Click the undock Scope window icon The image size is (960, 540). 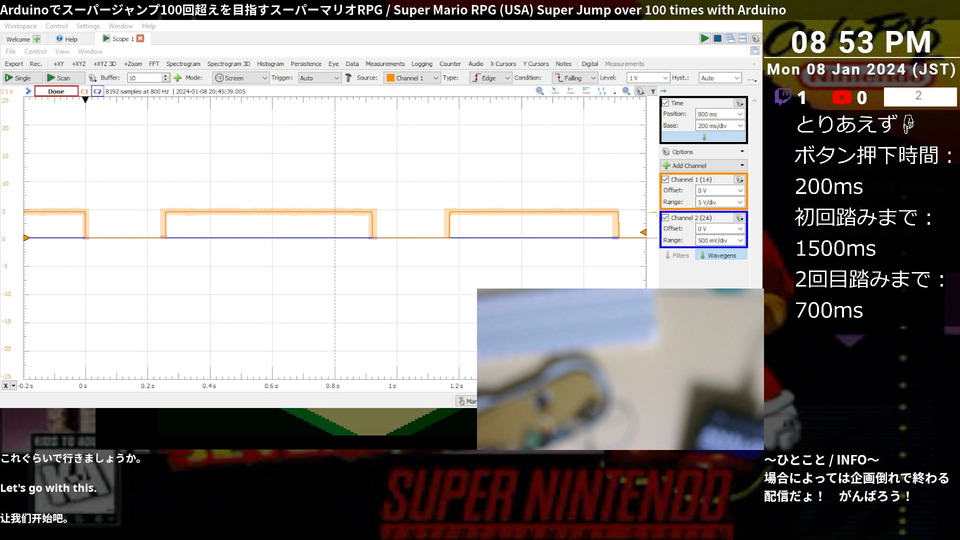click(755, 51)
